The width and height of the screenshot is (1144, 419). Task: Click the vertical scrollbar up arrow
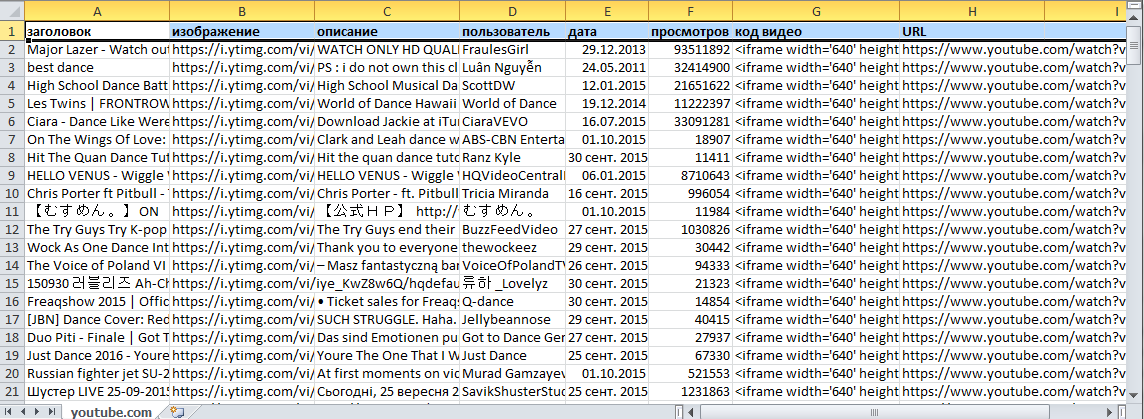point(1133,18)
